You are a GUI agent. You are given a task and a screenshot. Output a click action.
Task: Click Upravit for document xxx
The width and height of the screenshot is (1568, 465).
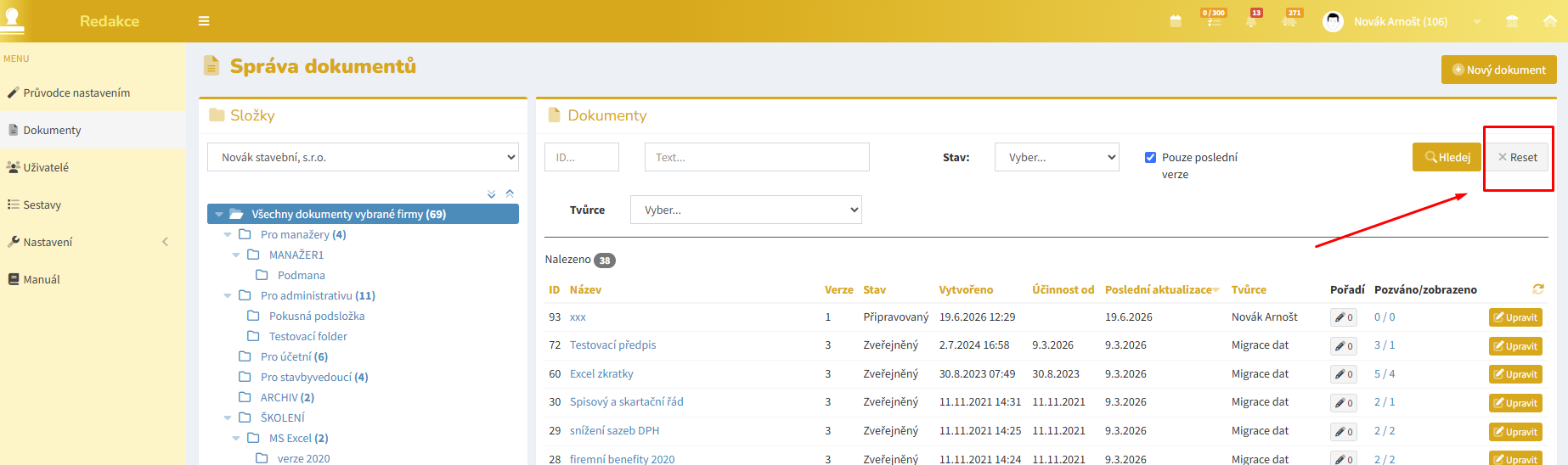point(1515,317)
